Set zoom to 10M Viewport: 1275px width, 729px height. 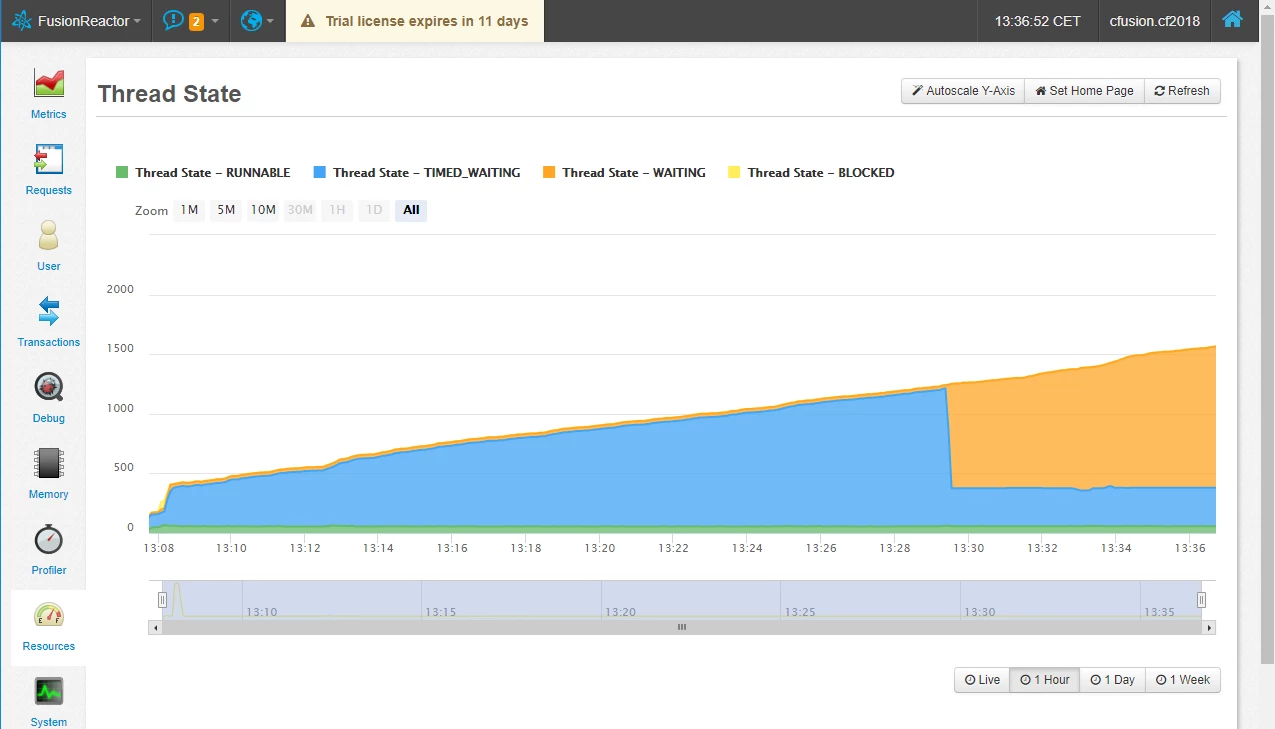pyautogui.click(x=263, y=210)
